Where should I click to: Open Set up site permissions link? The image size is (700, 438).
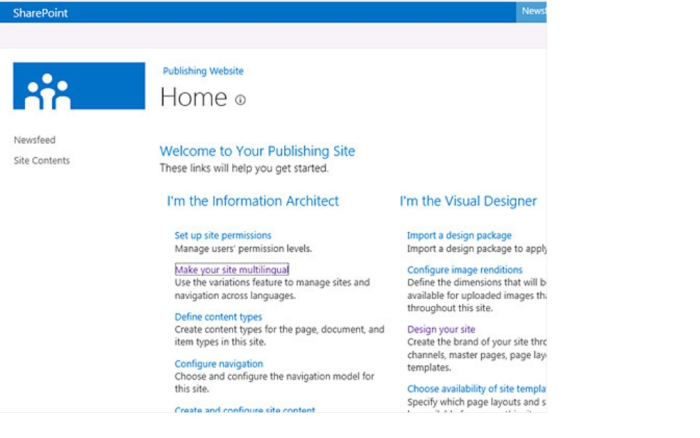223,235
